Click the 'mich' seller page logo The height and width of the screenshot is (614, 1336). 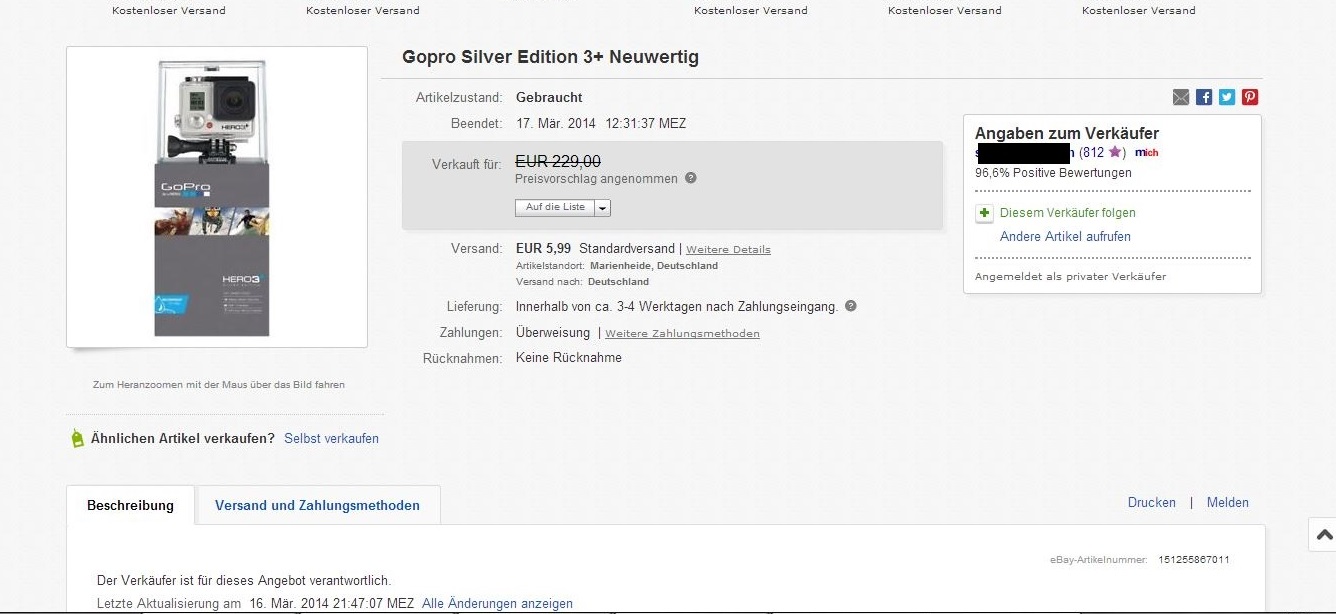coord(1147,153)
